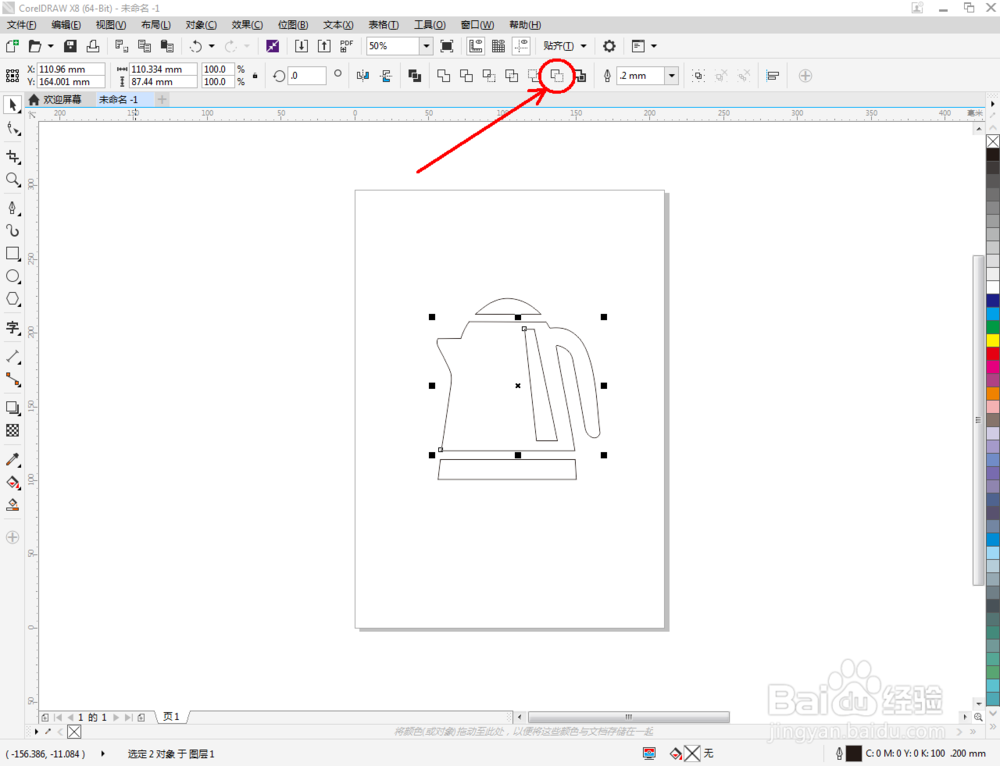Add a new document tab with plus
This screenshot has height=766, width=1000.
[x=162, y=99]
